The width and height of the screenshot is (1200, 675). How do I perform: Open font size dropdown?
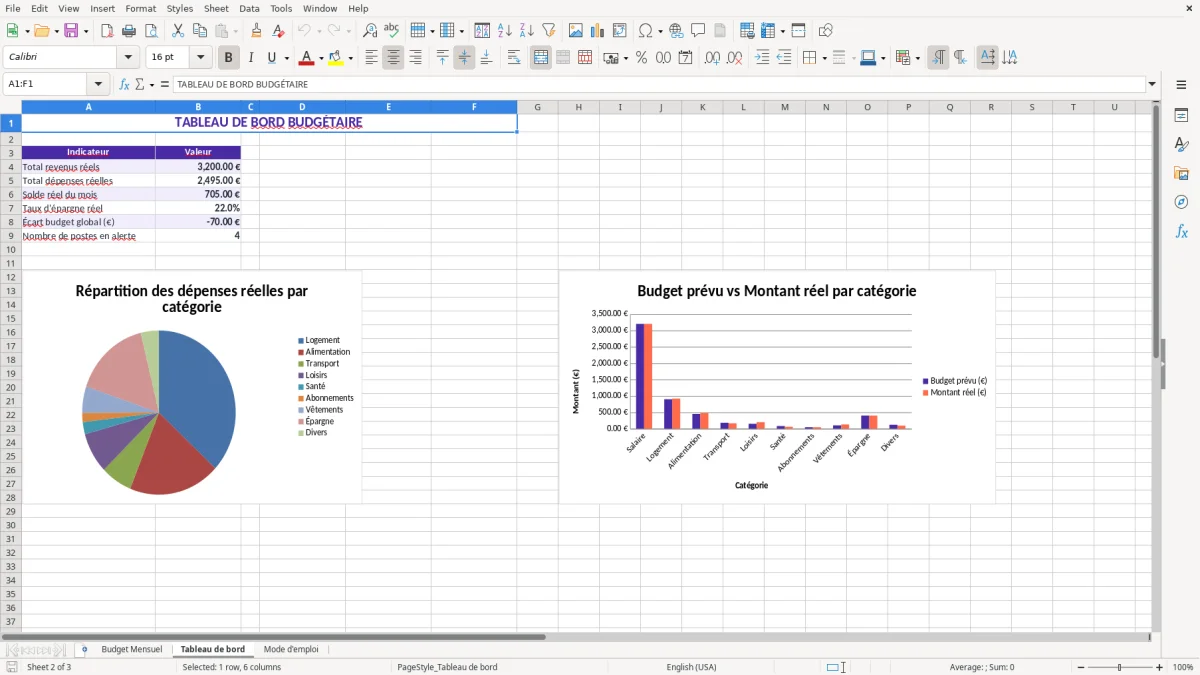pos(200,58)
